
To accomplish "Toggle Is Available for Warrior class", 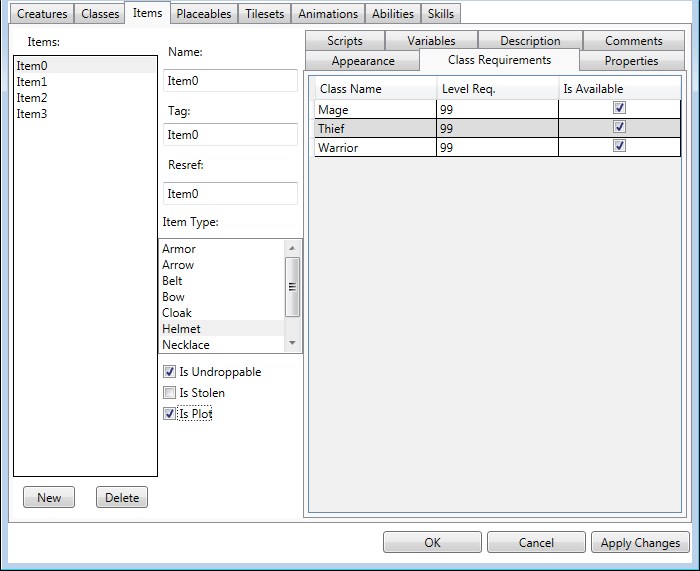I will click(619, 146).
